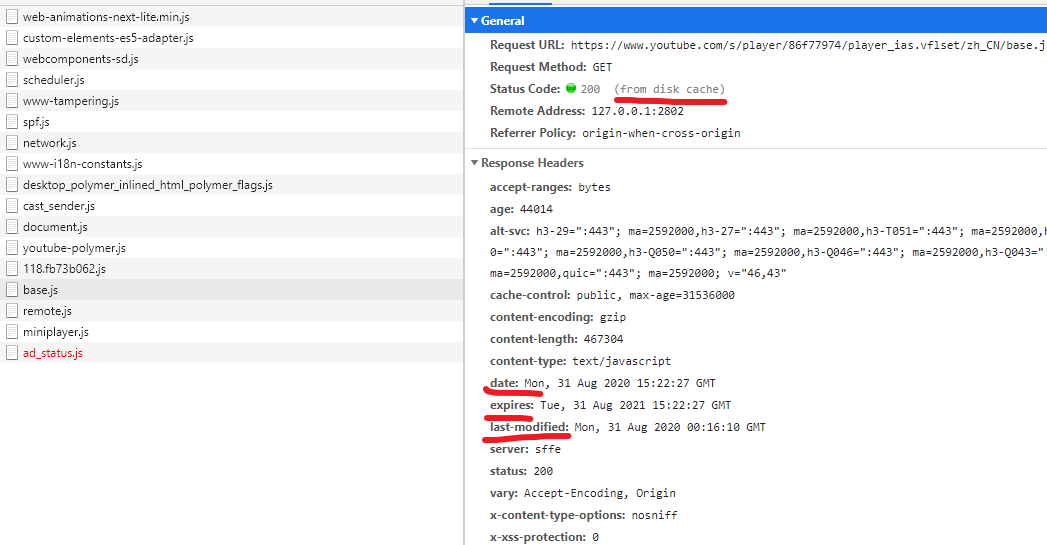Click the cache-control header value
This screenshot has width=1047, height=545.
point(655,295)
